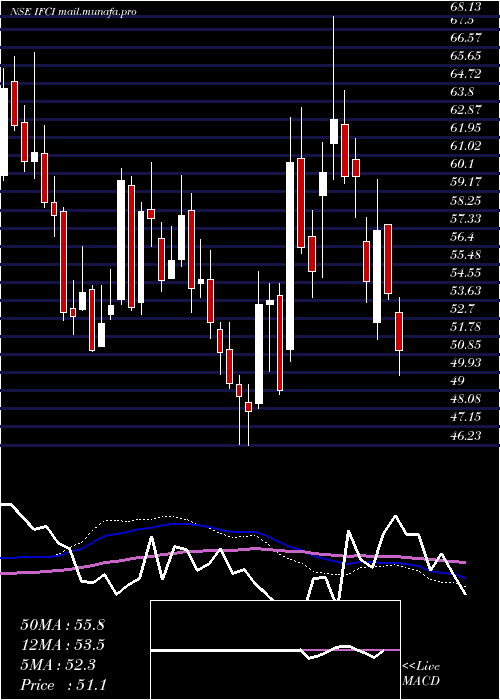The height and width of the screenshot is (700, 500).
Task: Click the 59.17 price axis label
Action: pos(466,182)
